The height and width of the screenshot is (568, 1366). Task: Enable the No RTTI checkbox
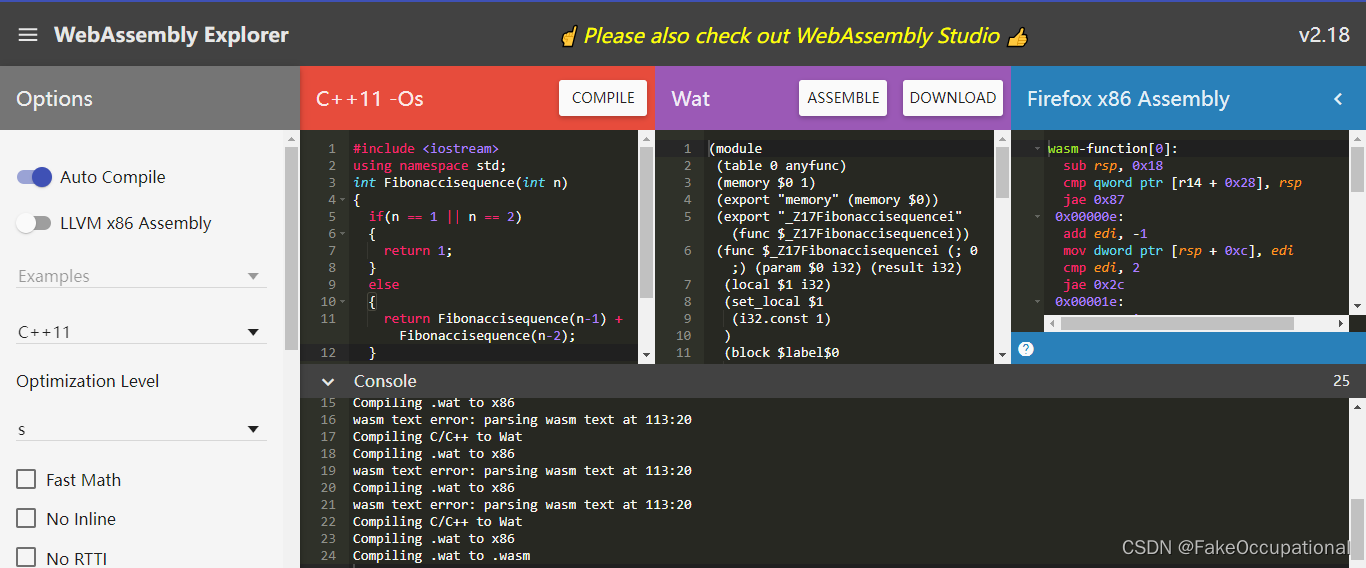tap(26, 558)
